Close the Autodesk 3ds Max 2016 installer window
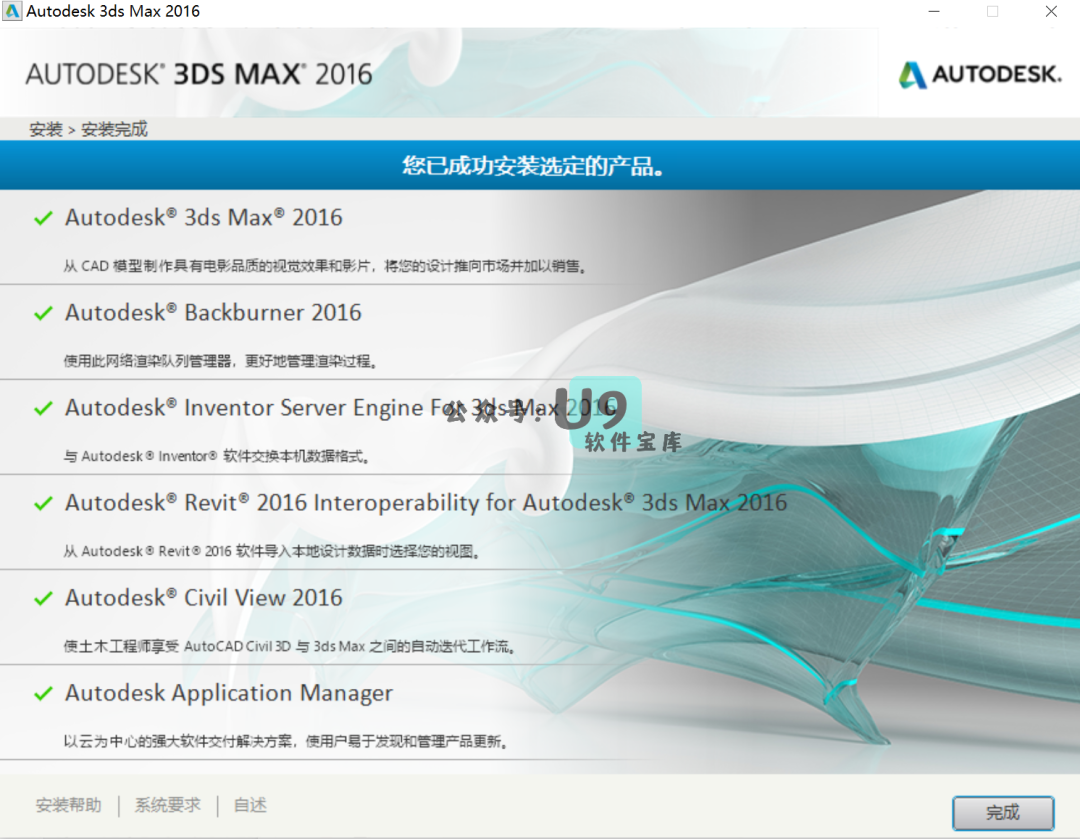 pyautogui.click(x=1051, y=12)
